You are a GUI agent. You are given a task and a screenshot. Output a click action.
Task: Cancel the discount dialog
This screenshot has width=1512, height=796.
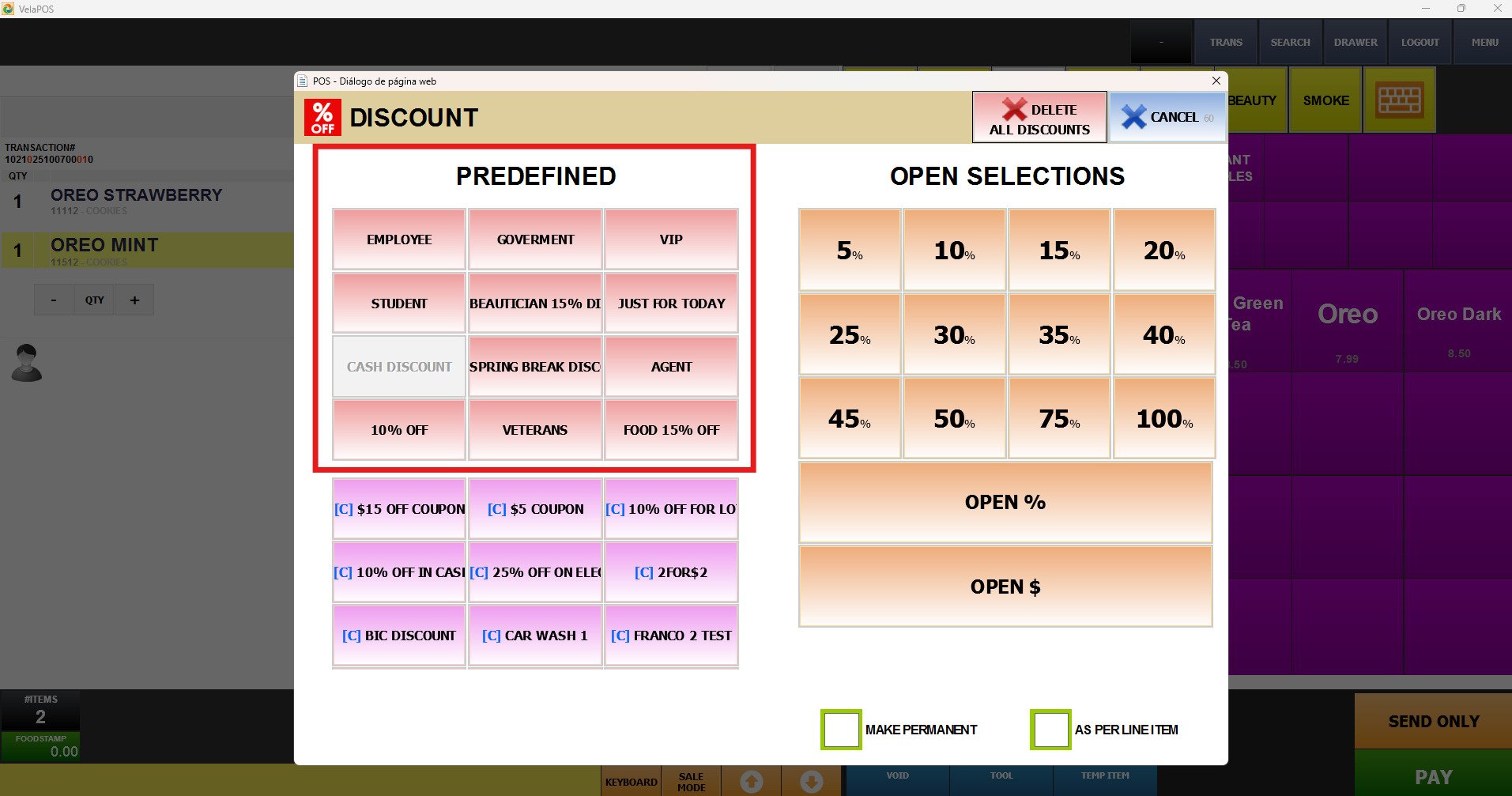point(1167,117)
